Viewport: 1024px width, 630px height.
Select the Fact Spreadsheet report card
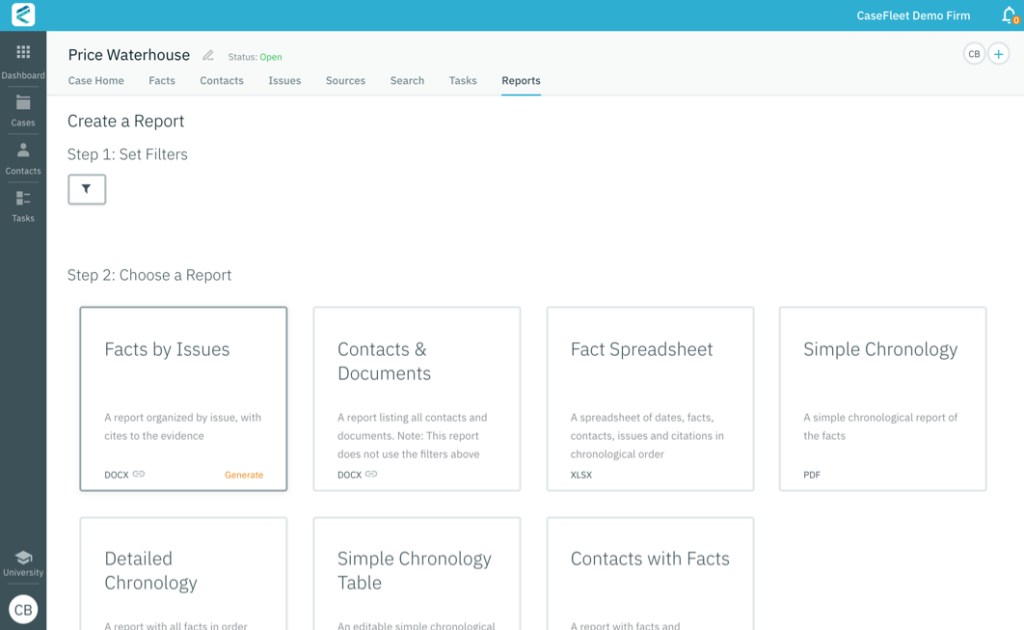pyautogui.click(x=650, y=398)
